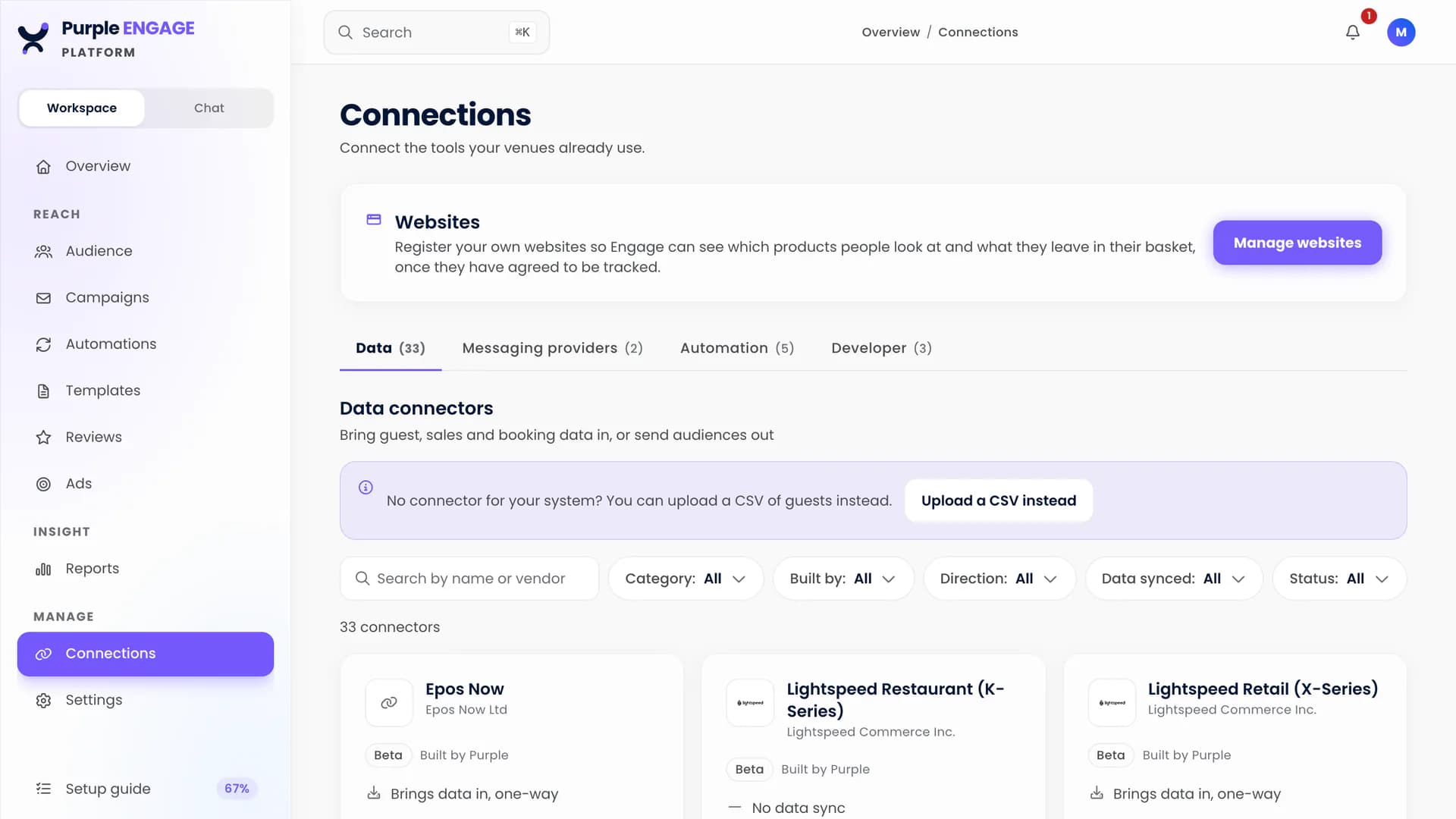Click the info icon in CSV banner
Viewport: 1456px width, 819px height.
pyautogui.click(x=366, y=487)
